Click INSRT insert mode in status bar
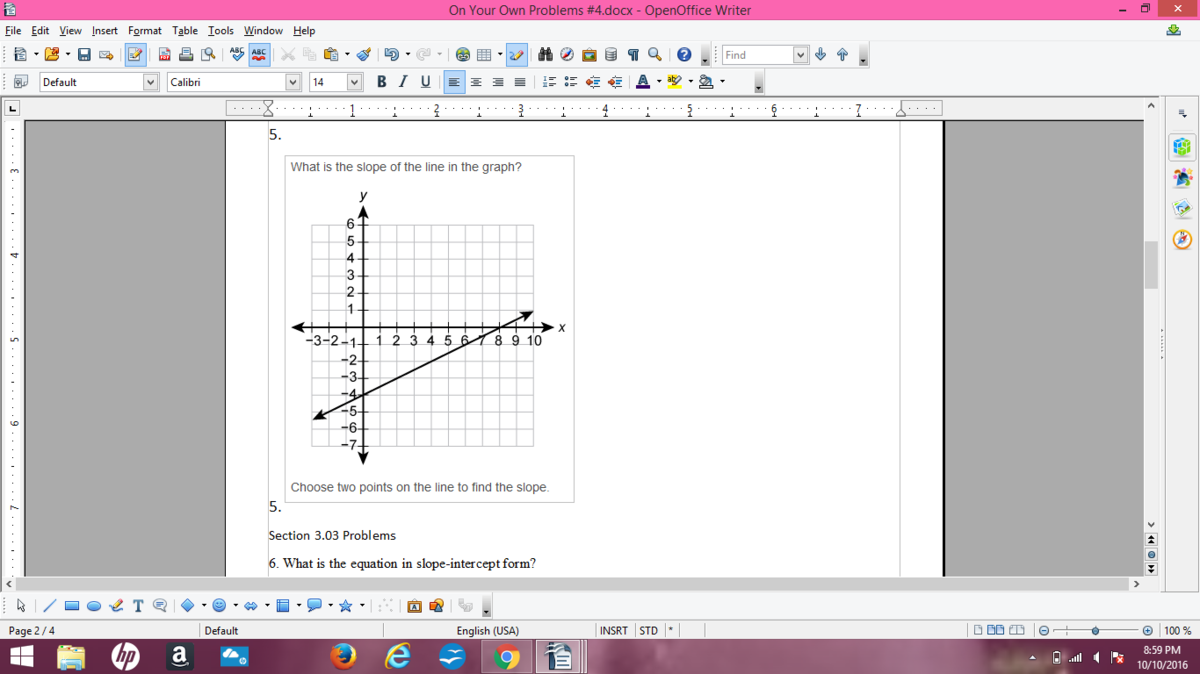 pyautogui.click(x=613, y=631)
